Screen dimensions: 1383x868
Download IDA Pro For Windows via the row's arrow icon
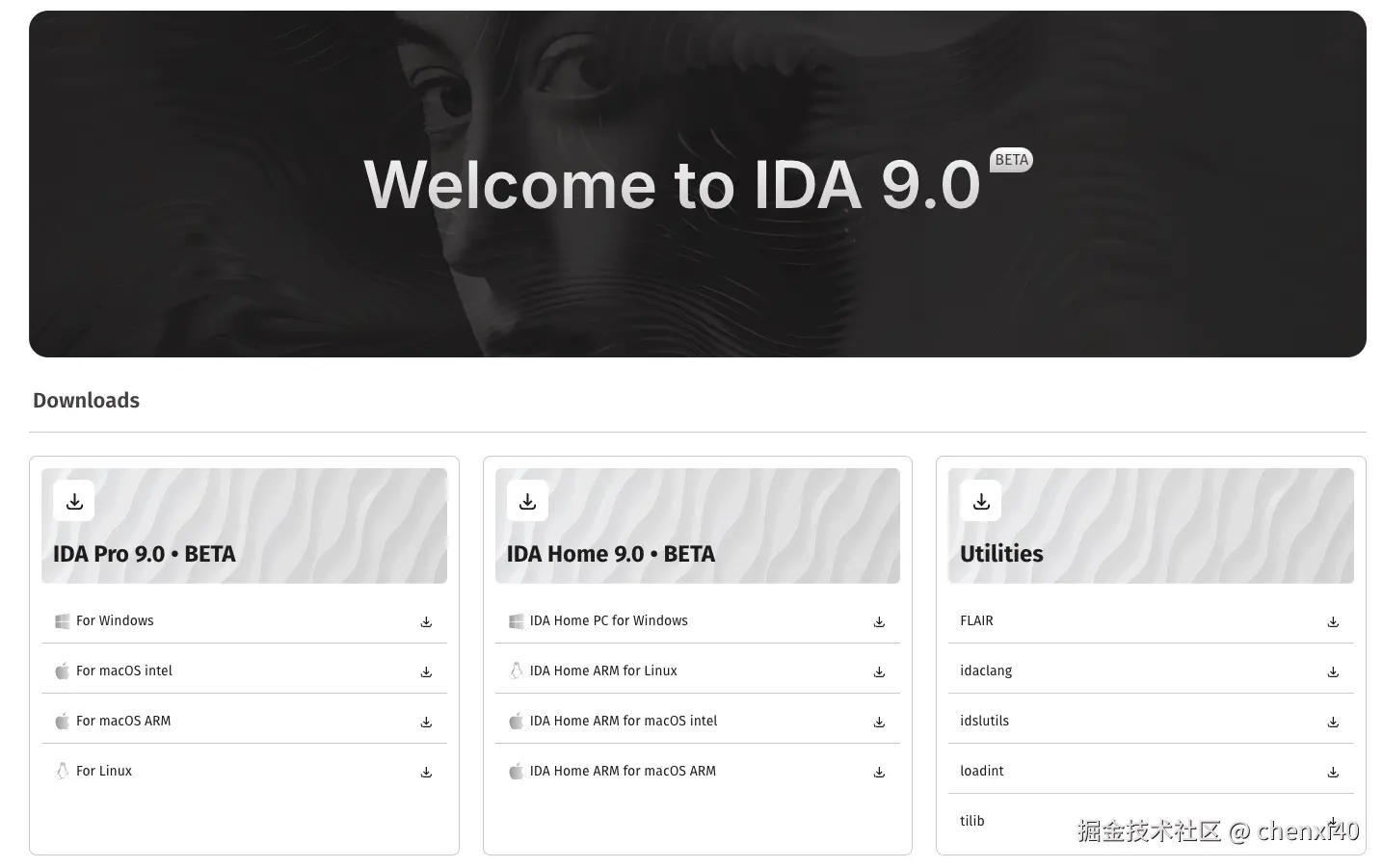tap(426, 622)
